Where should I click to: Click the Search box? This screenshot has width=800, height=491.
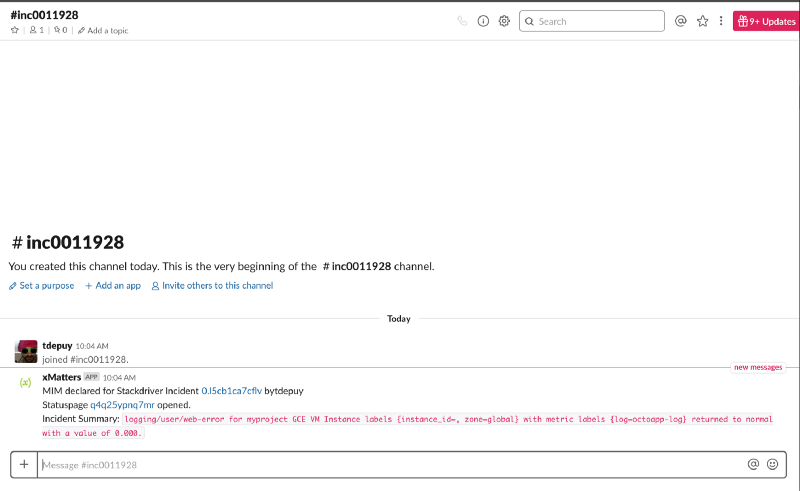tap(592, 21)
